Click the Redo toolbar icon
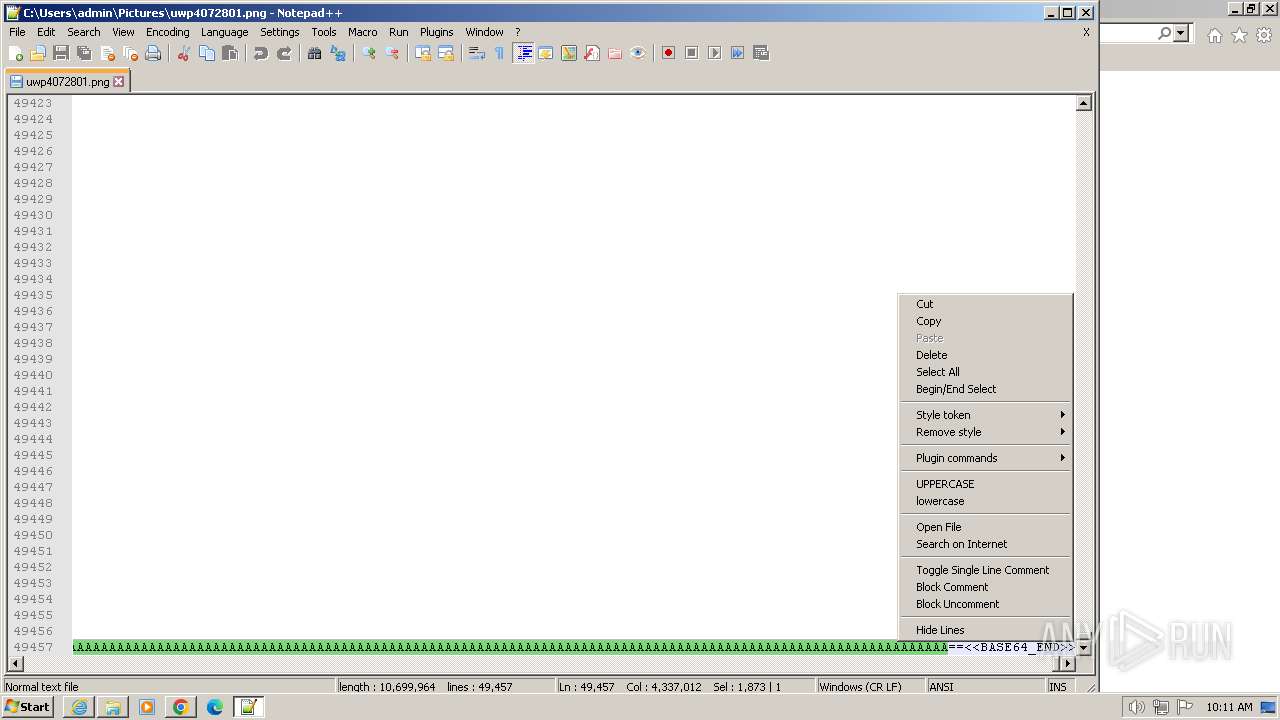 (x=284, y=53)
